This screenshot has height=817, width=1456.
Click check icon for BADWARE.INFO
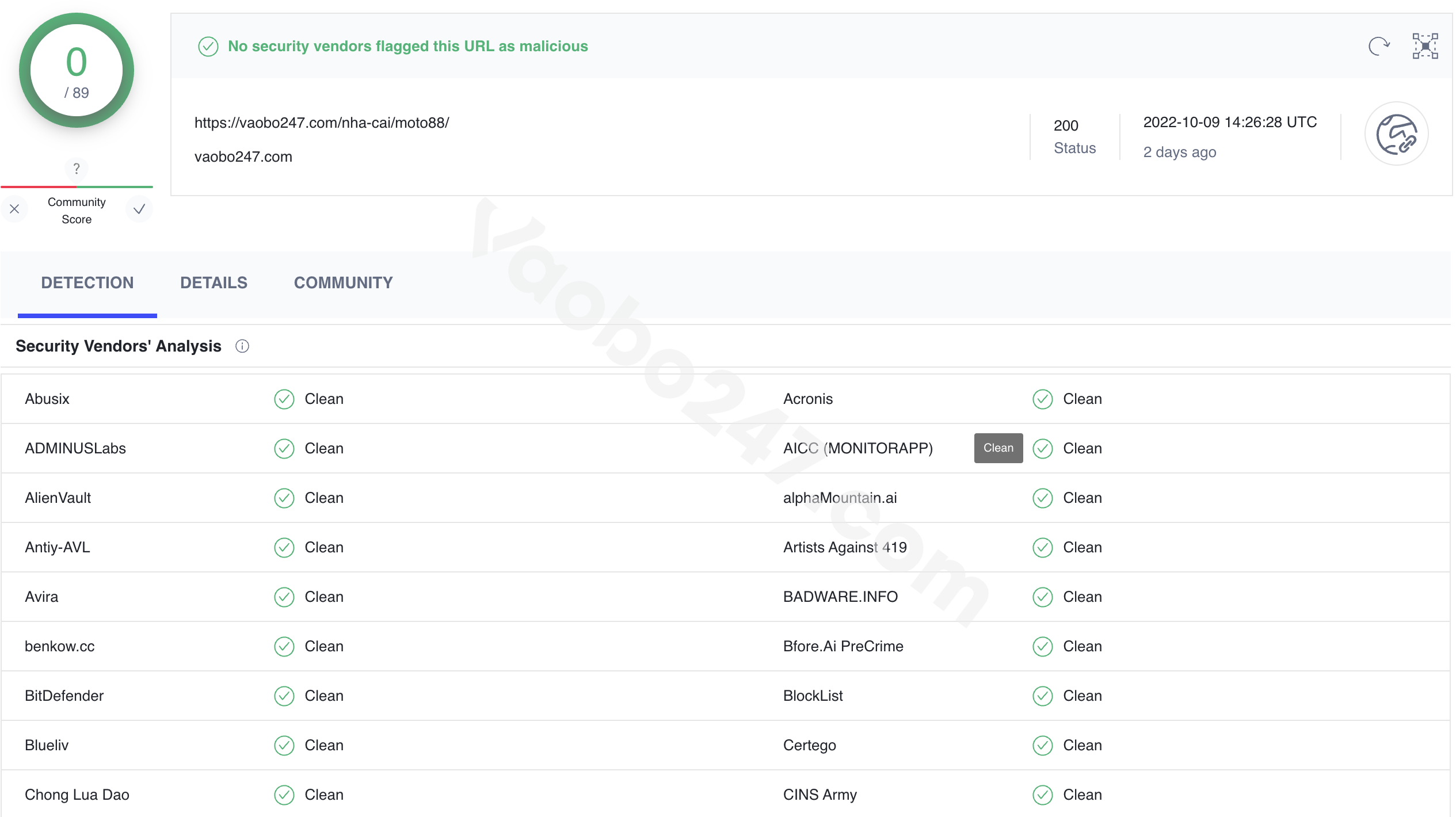pyautogui.click(x=1042, y=597)
